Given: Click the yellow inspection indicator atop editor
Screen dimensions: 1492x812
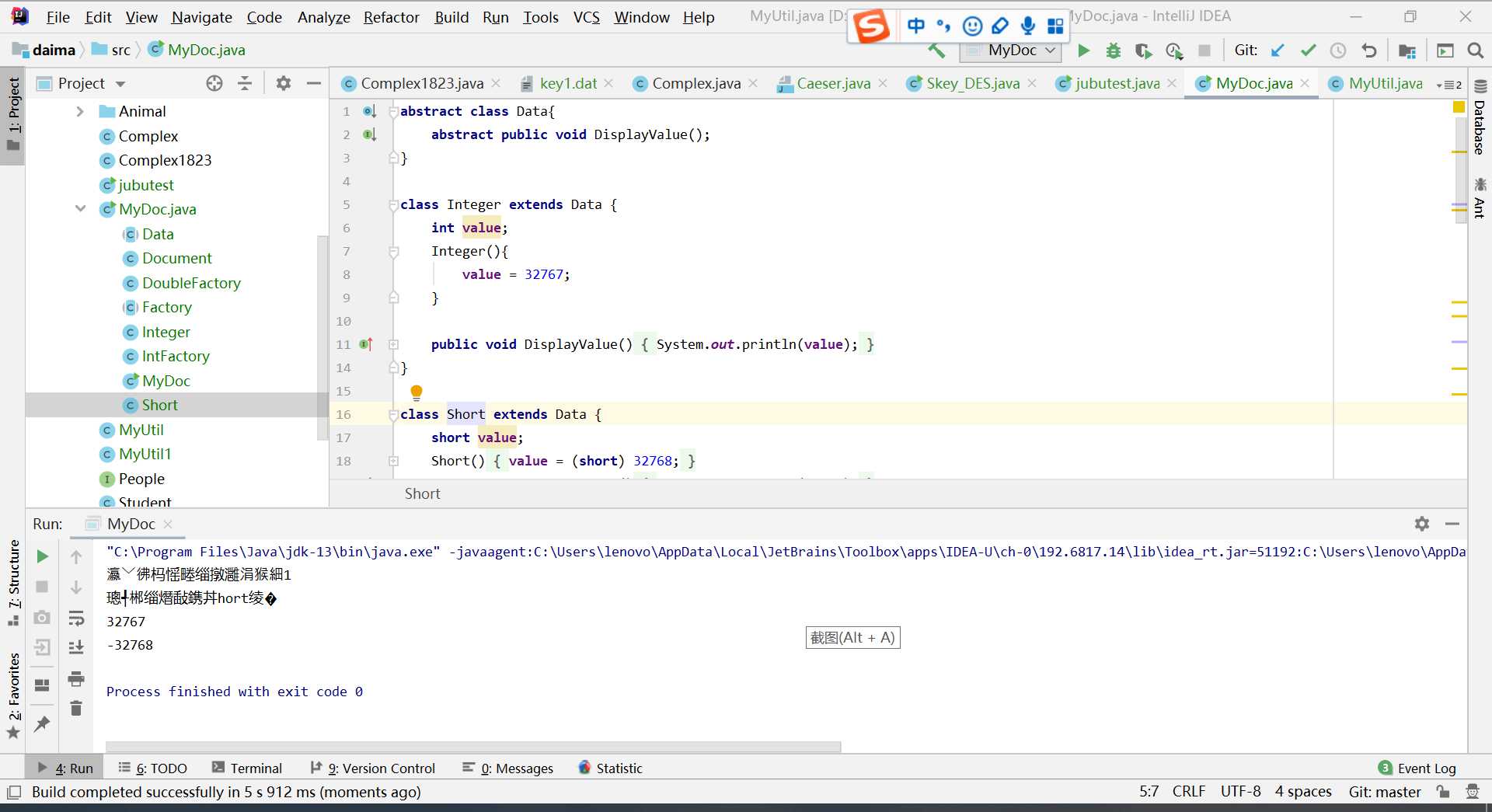Looking at the screenshot, I should pyautogui.click(x=1459, y=106).
